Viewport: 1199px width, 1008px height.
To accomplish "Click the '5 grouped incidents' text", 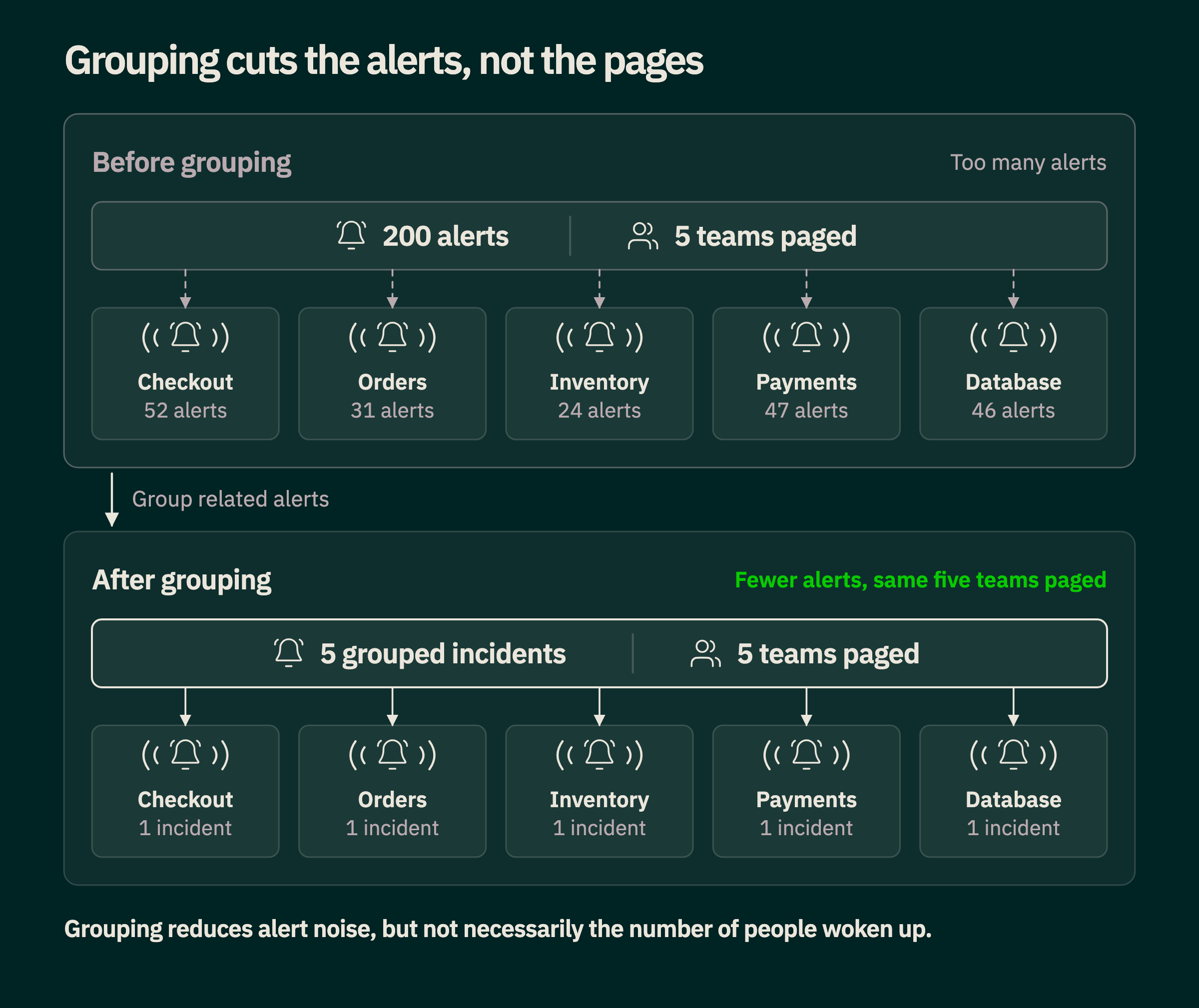I will click(x=443, y=654).
